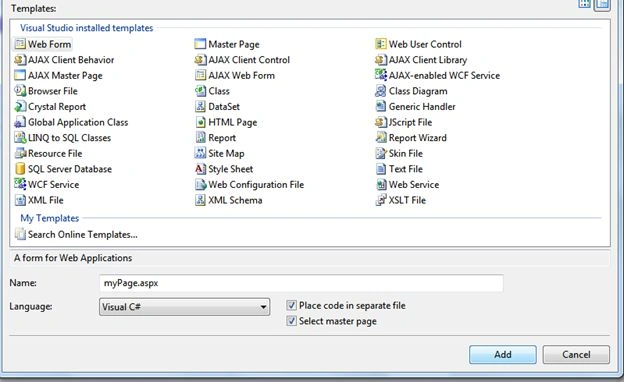Viewport: 624px width, 382px height.
Task: Pick the Skin File icon
Action: (380, 153)
